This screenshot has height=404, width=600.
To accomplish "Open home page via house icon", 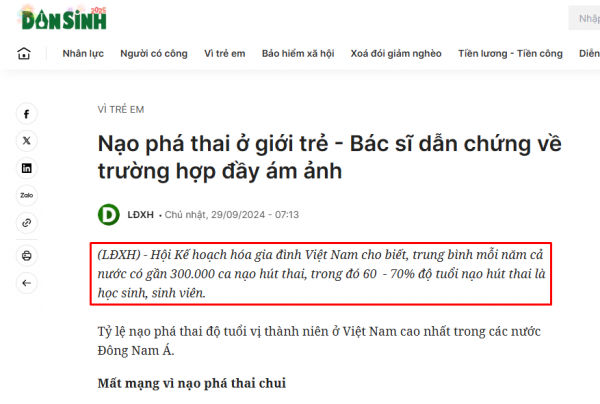I will (x=24, y=53).
